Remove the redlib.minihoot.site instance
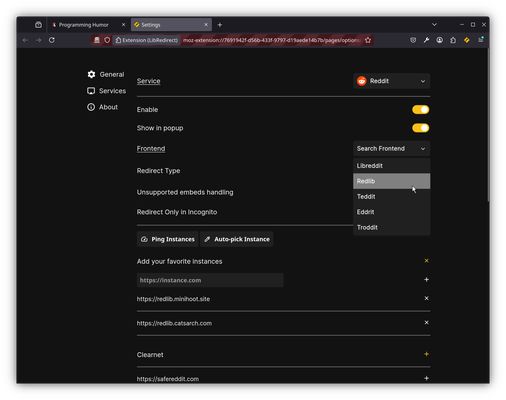 point(426,298)
